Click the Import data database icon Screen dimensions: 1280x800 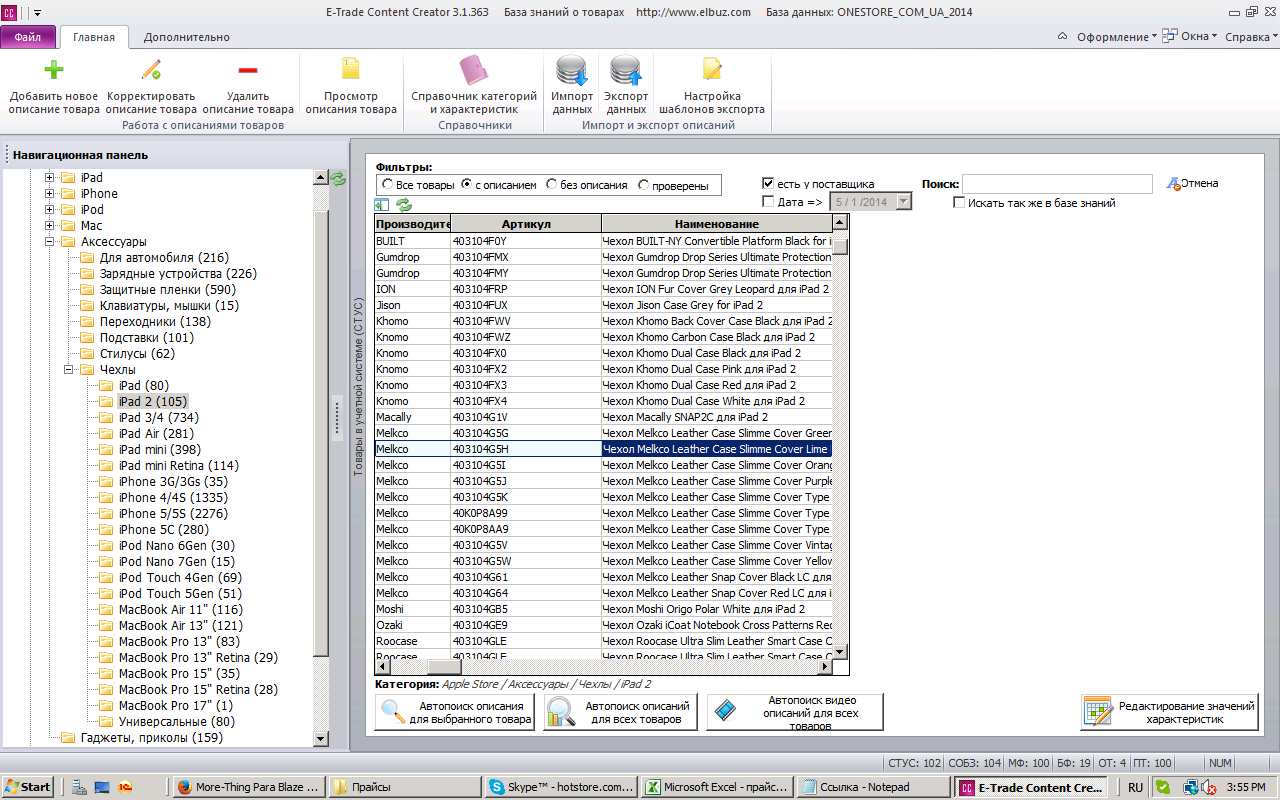tap(572, 71)
